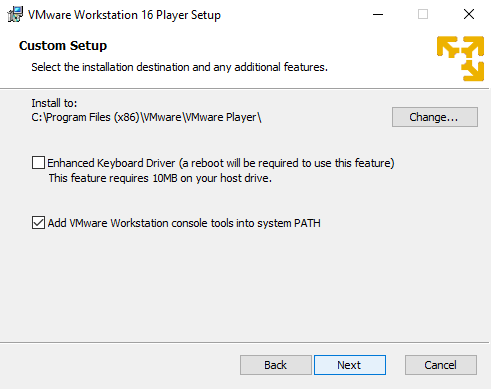This screenshot has height=389, width=491.
Task: Click the Add VMware Workstation console tools label
Action: point(184,223)
